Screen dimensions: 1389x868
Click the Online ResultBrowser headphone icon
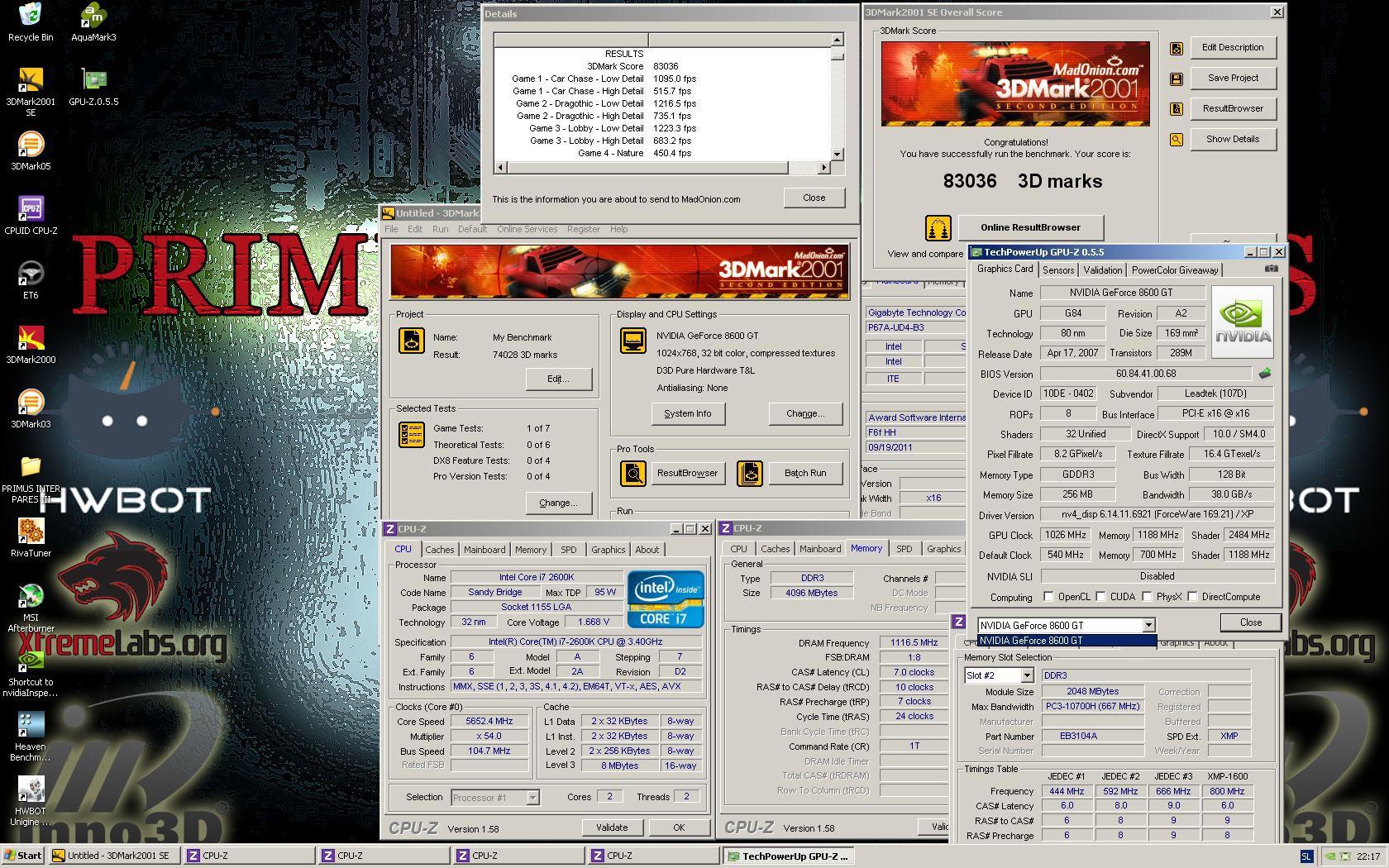[x=938, y=227]
